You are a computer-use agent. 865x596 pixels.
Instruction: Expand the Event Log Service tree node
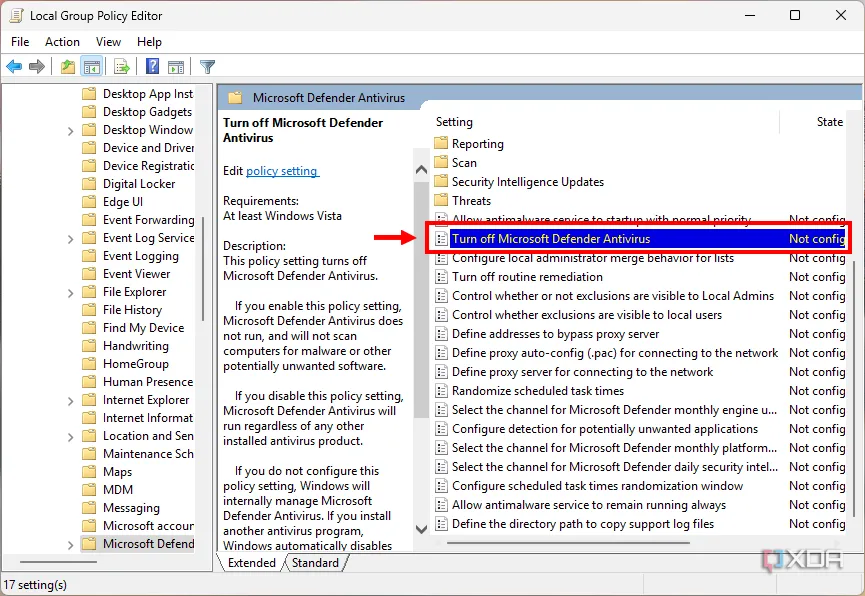point(70,239)
